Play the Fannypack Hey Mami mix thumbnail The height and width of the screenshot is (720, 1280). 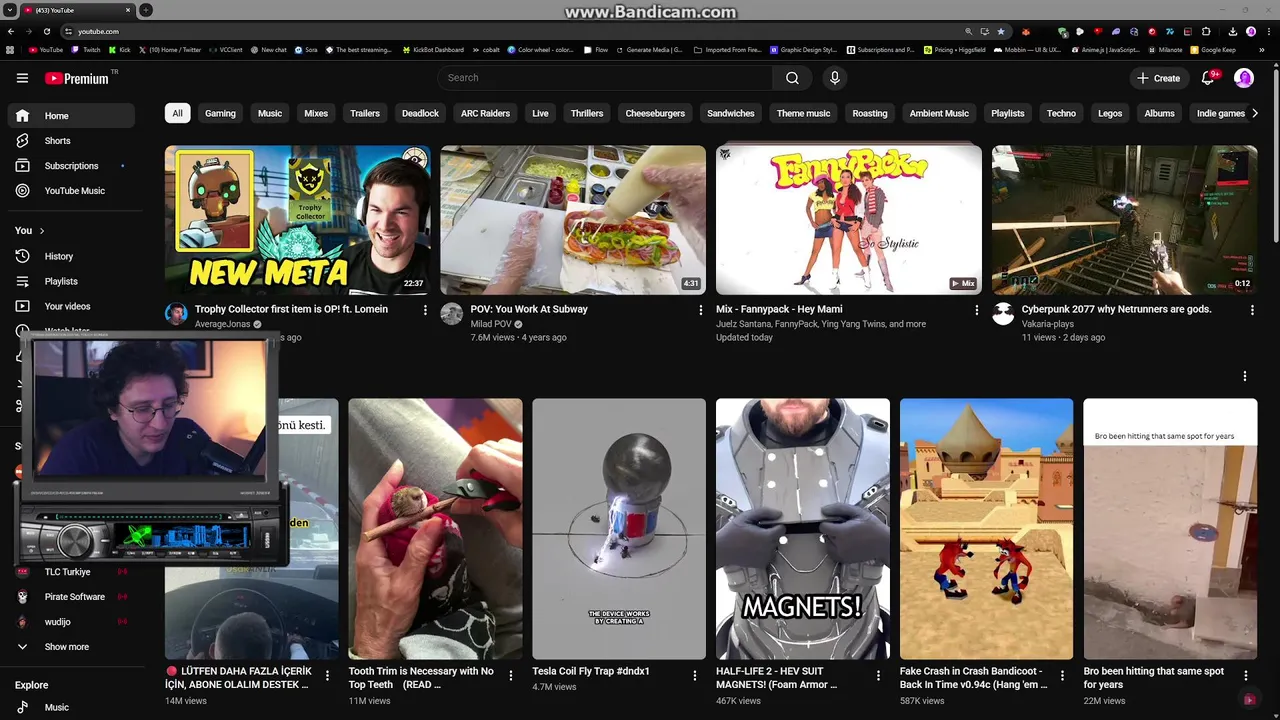click(x=849, y=220)
